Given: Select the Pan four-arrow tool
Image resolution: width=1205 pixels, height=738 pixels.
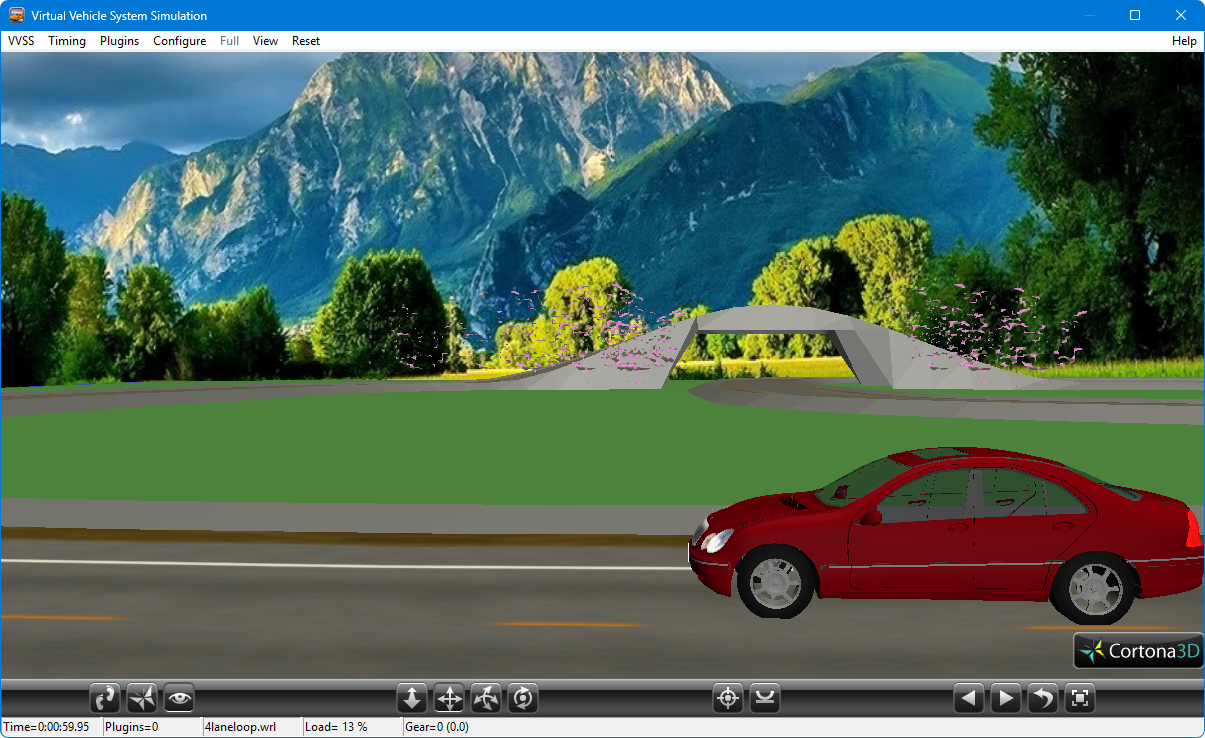Looking at the screenshot, I should (x=449, y=698).
